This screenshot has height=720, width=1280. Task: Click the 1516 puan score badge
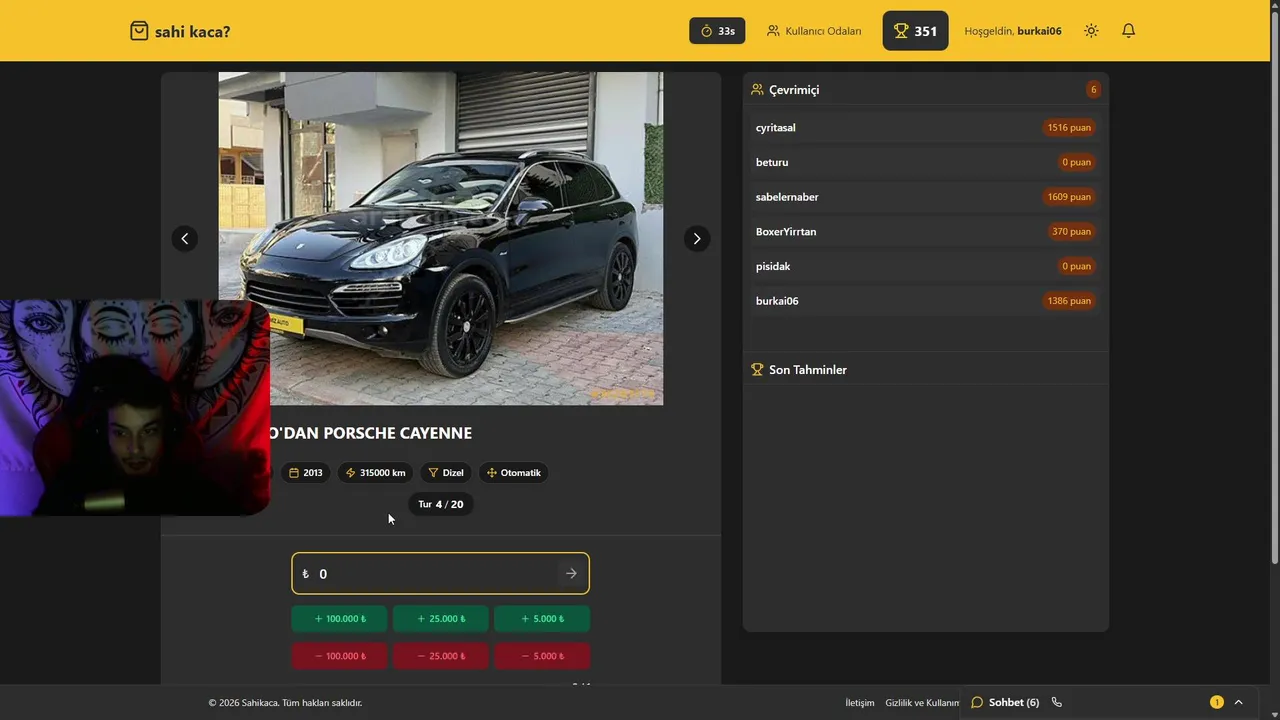click(x=1069, y=128)
